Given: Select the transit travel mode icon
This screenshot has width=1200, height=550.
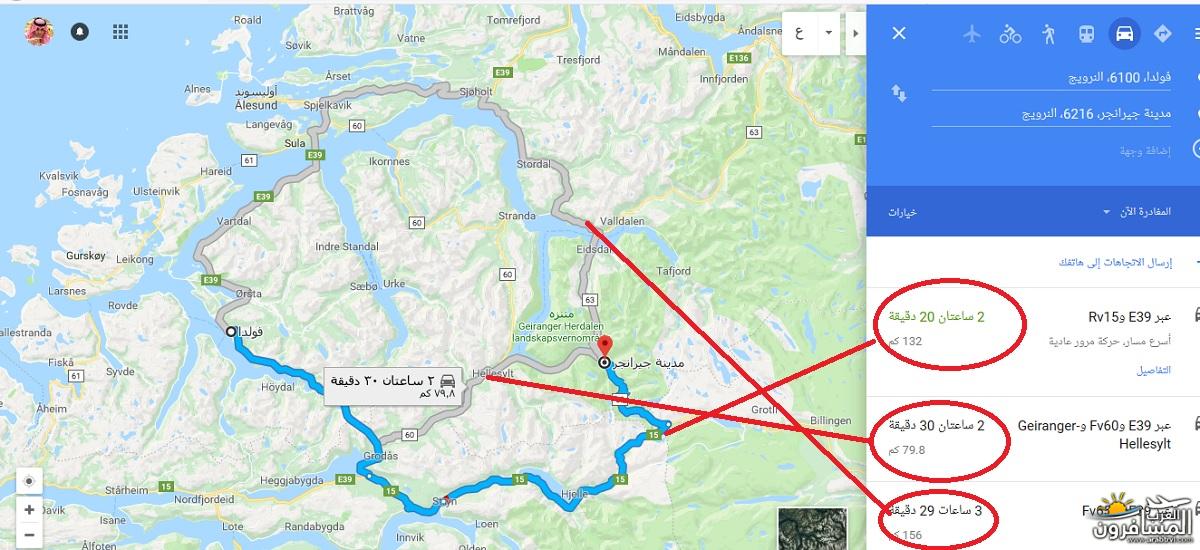Looking at the screenshot, I should coord(1086,34).
